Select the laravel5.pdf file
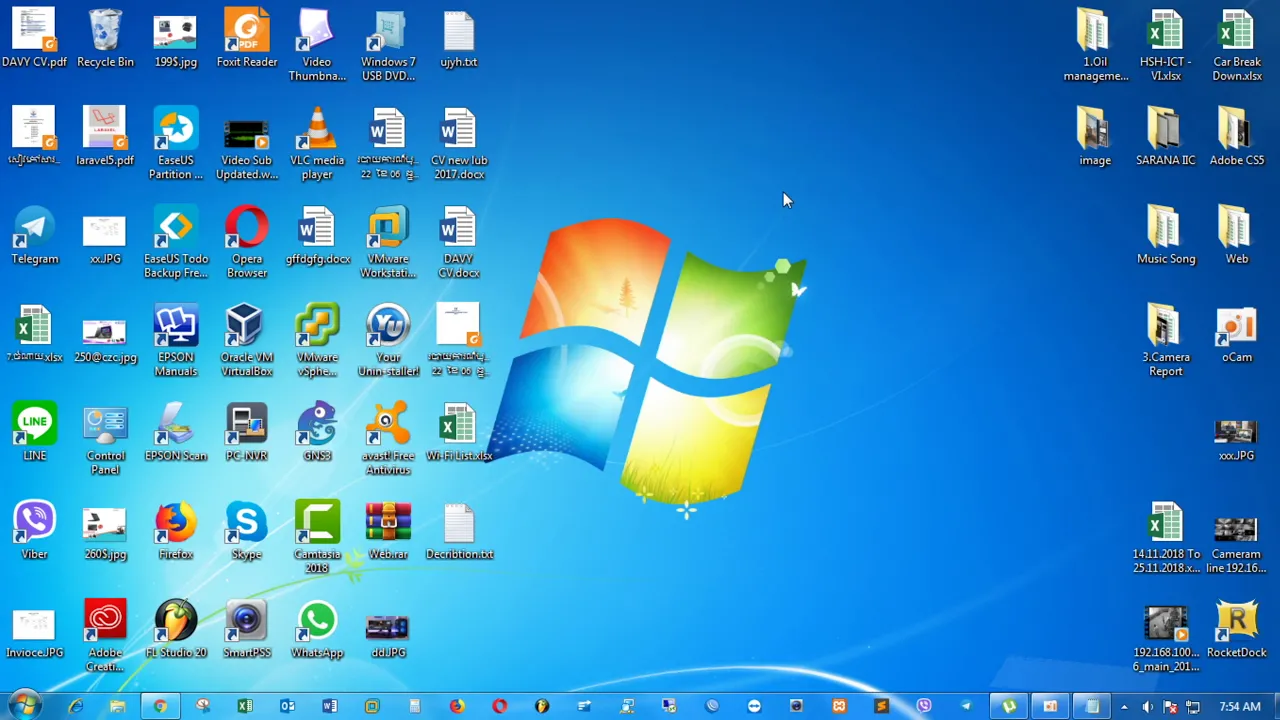1280x720 pixels. [105, 135]
